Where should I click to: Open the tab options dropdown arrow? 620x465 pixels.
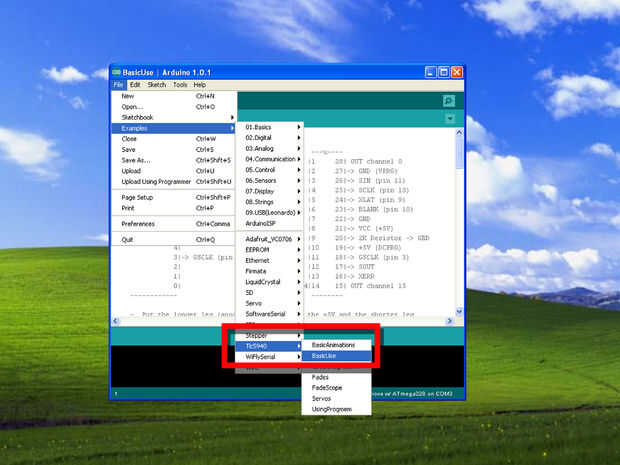coord(450,119)
